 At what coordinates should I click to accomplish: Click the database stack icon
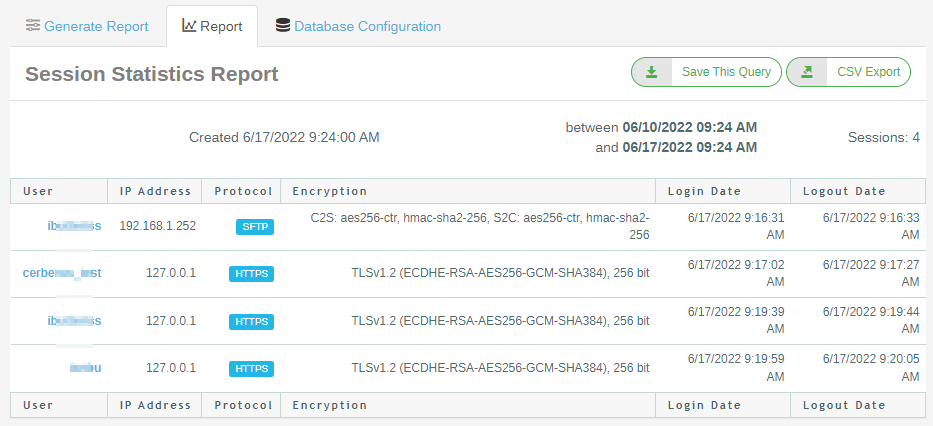pyautogui.click(x=283, y=25)
